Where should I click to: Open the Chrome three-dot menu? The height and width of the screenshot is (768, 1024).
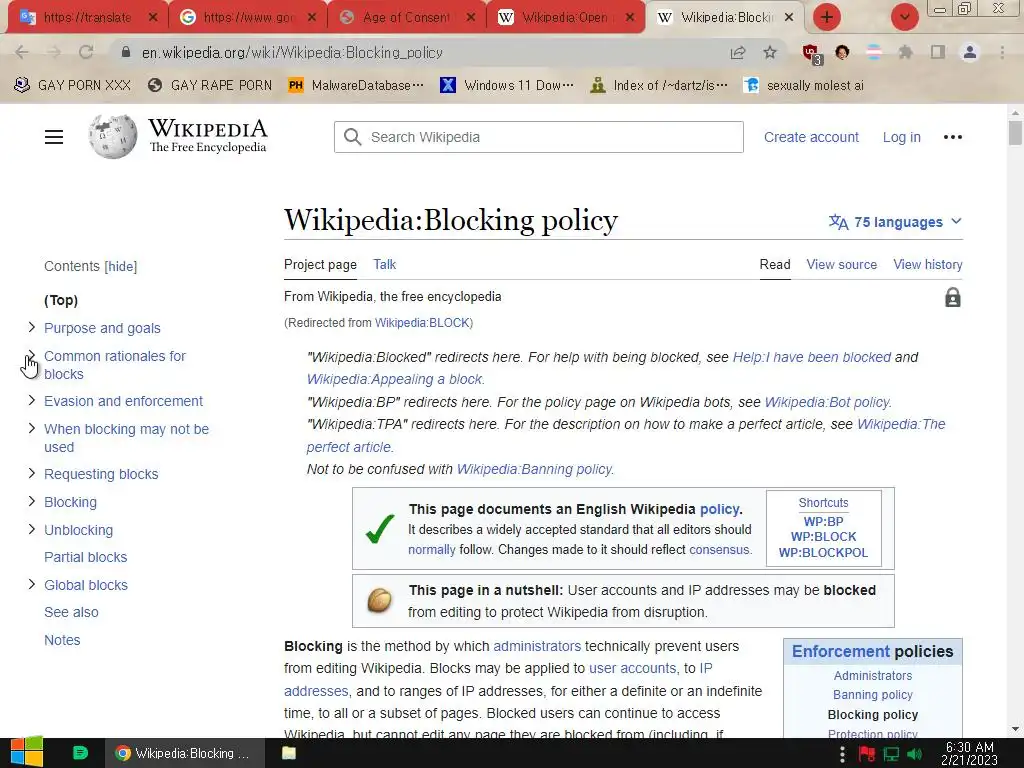[1002, 52]
